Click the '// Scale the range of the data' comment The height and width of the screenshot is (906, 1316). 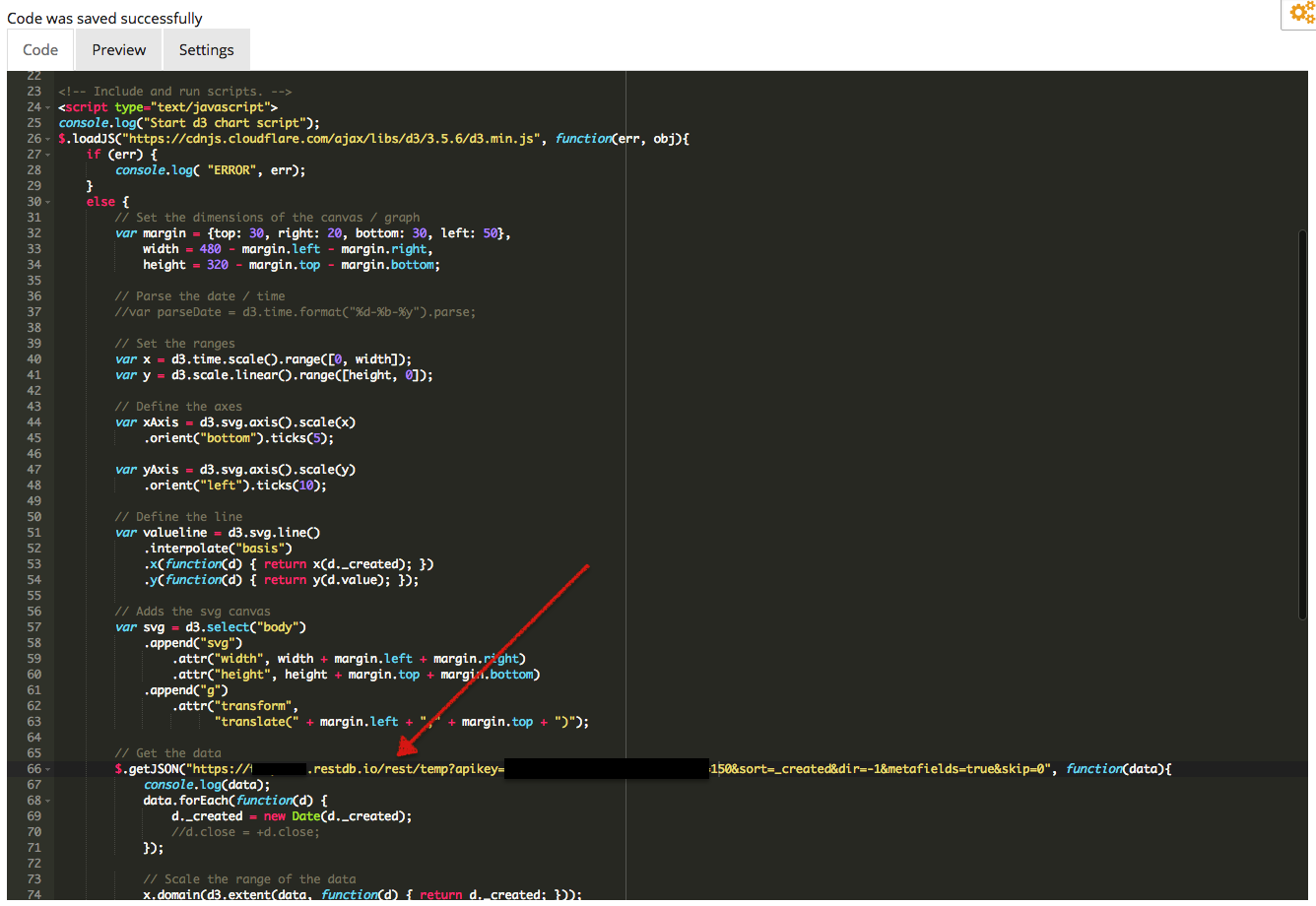249,879
